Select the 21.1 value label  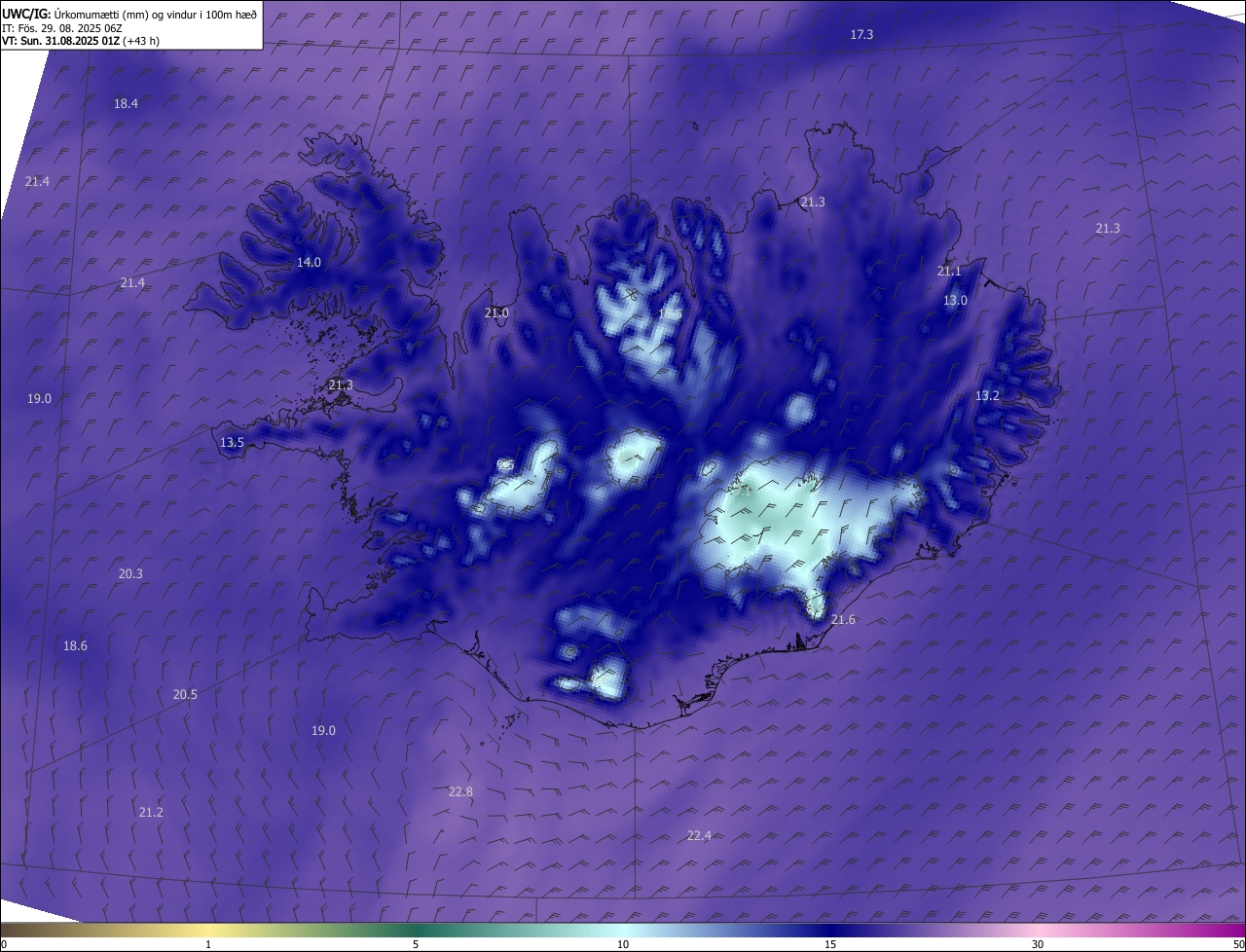(x=949, y=271)
